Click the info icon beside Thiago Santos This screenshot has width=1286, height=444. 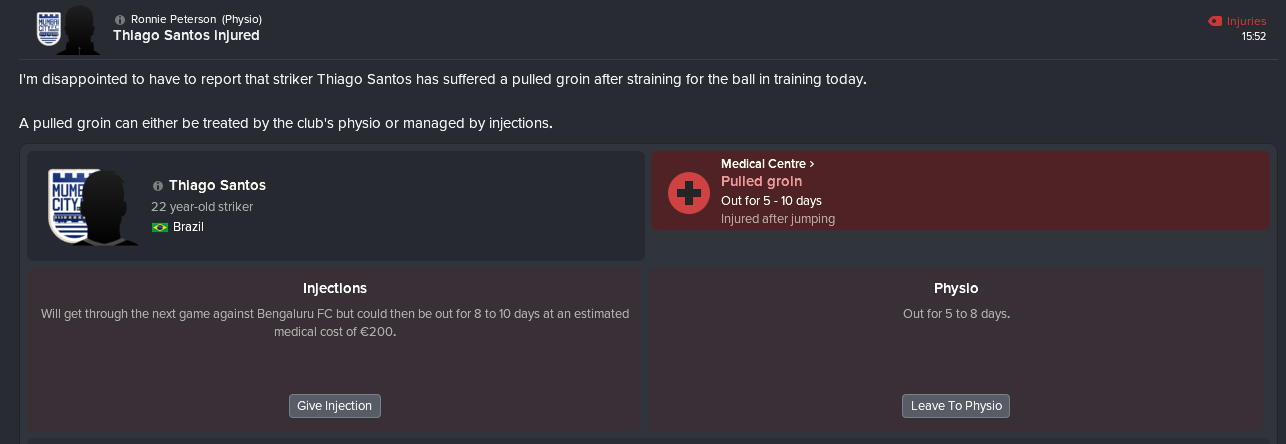pos(158,186)
